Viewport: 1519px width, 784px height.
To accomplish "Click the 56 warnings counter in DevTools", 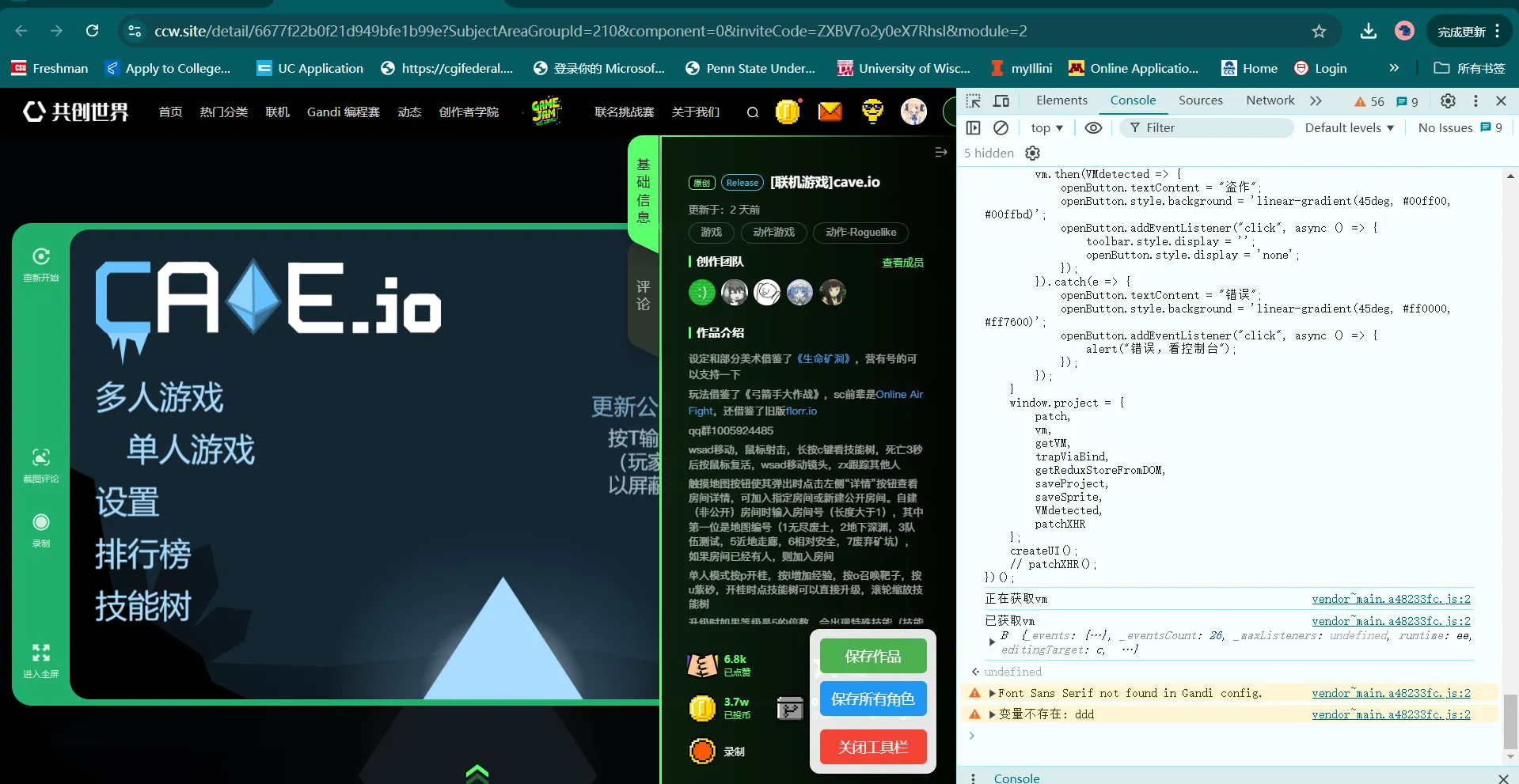I will coord(1369,101).
